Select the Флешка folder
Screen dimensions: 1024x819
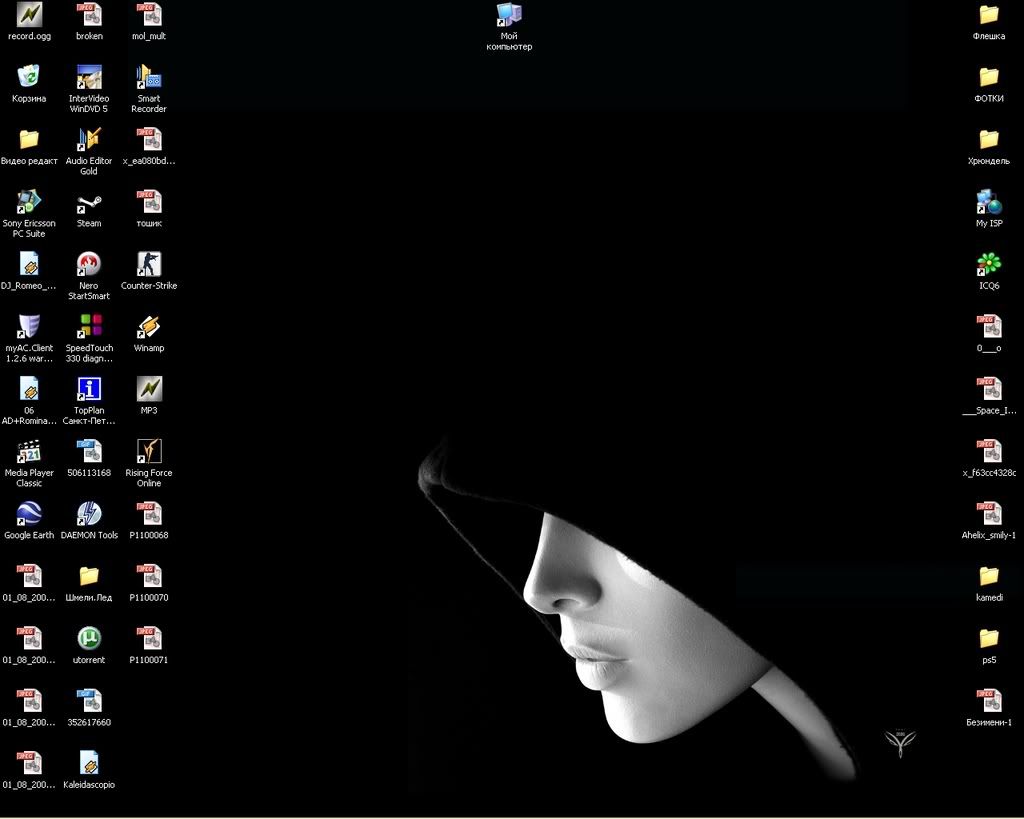(988, 15)
